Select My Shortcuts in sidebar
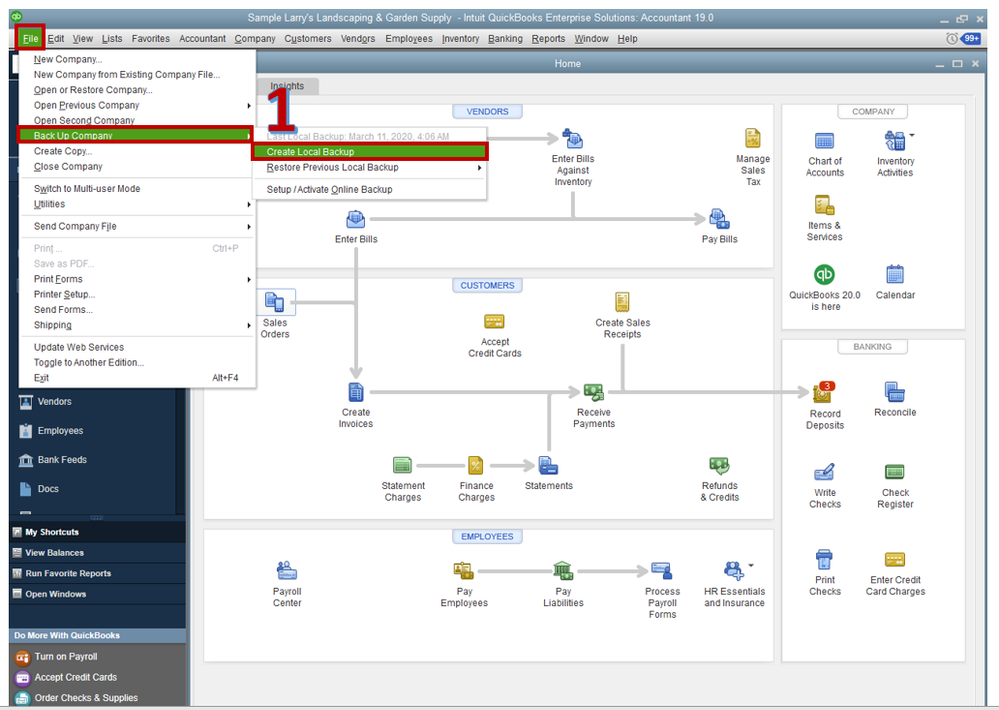 point(97,532)
